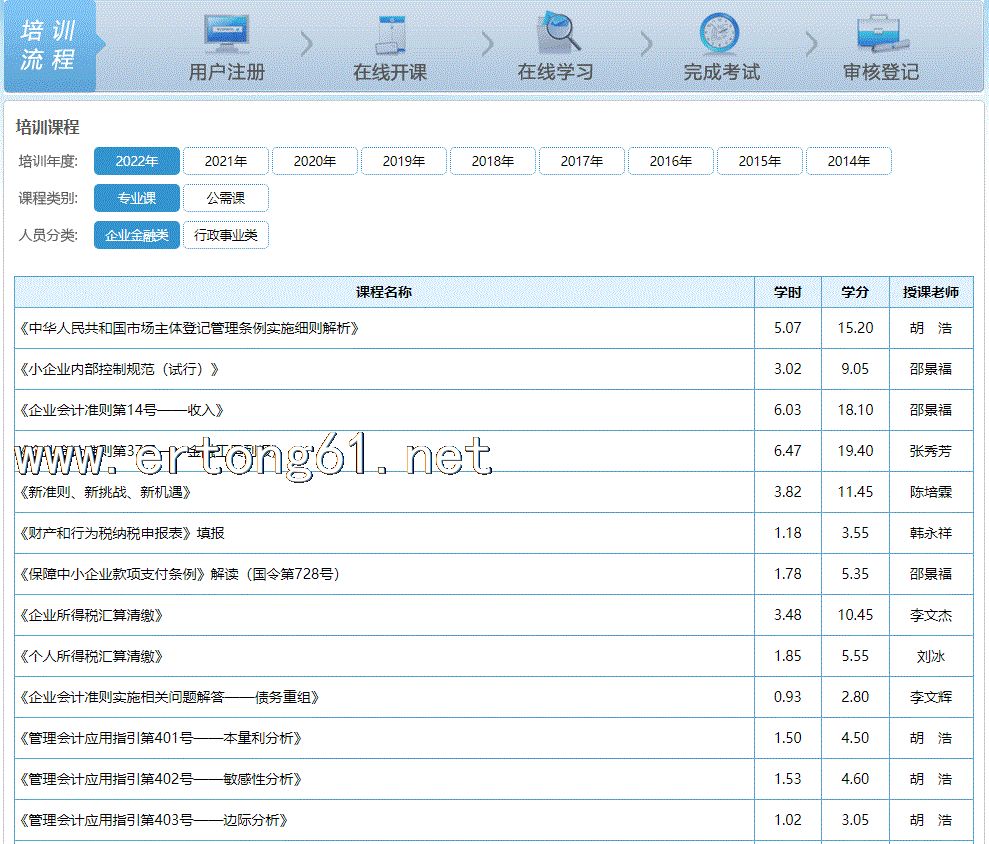Select training year 2022年
Screen dimensions: 989x844
(137, 161)
